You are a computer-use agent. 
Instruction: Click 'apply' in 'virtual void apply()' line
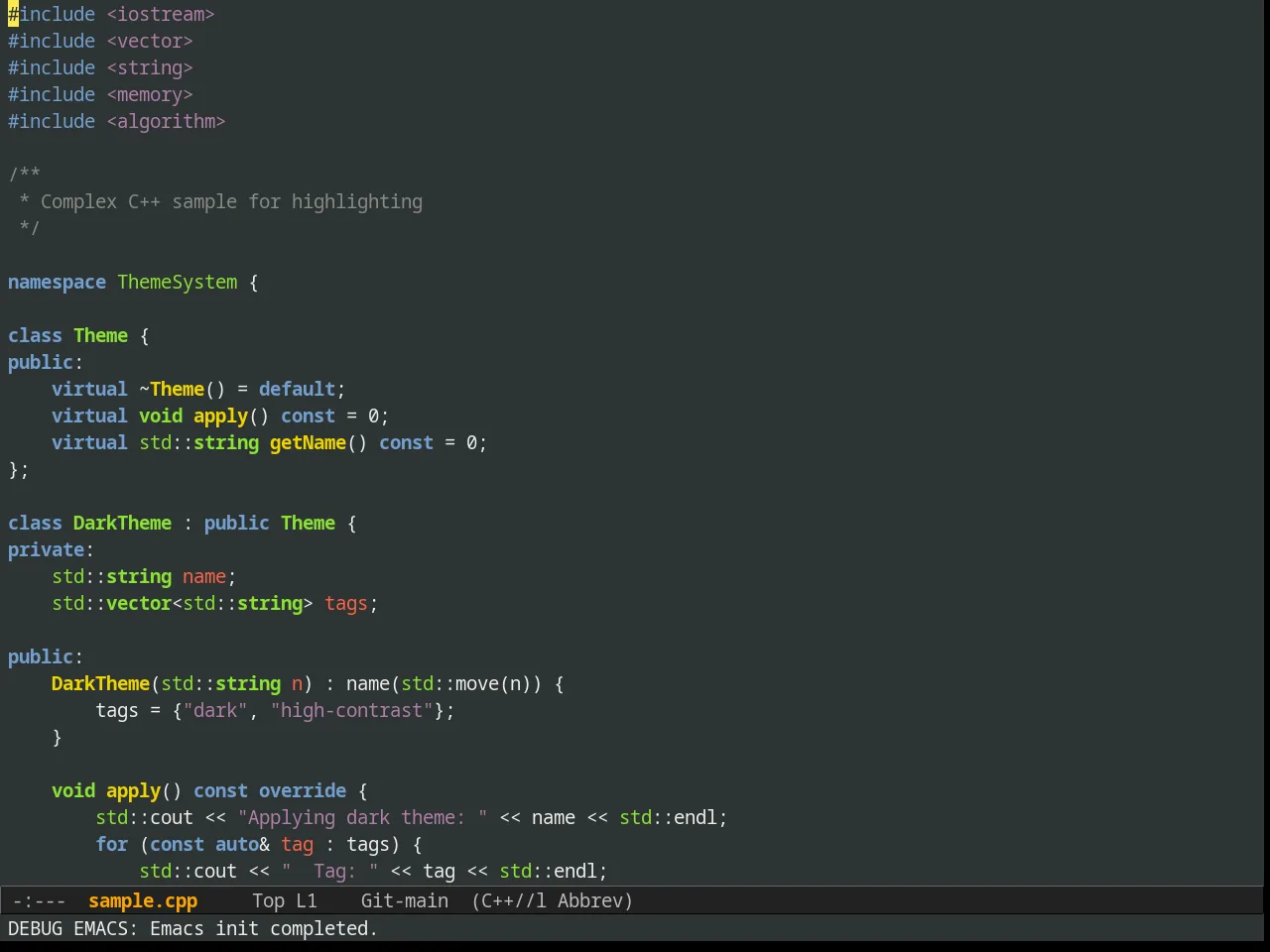coord(220,416)
